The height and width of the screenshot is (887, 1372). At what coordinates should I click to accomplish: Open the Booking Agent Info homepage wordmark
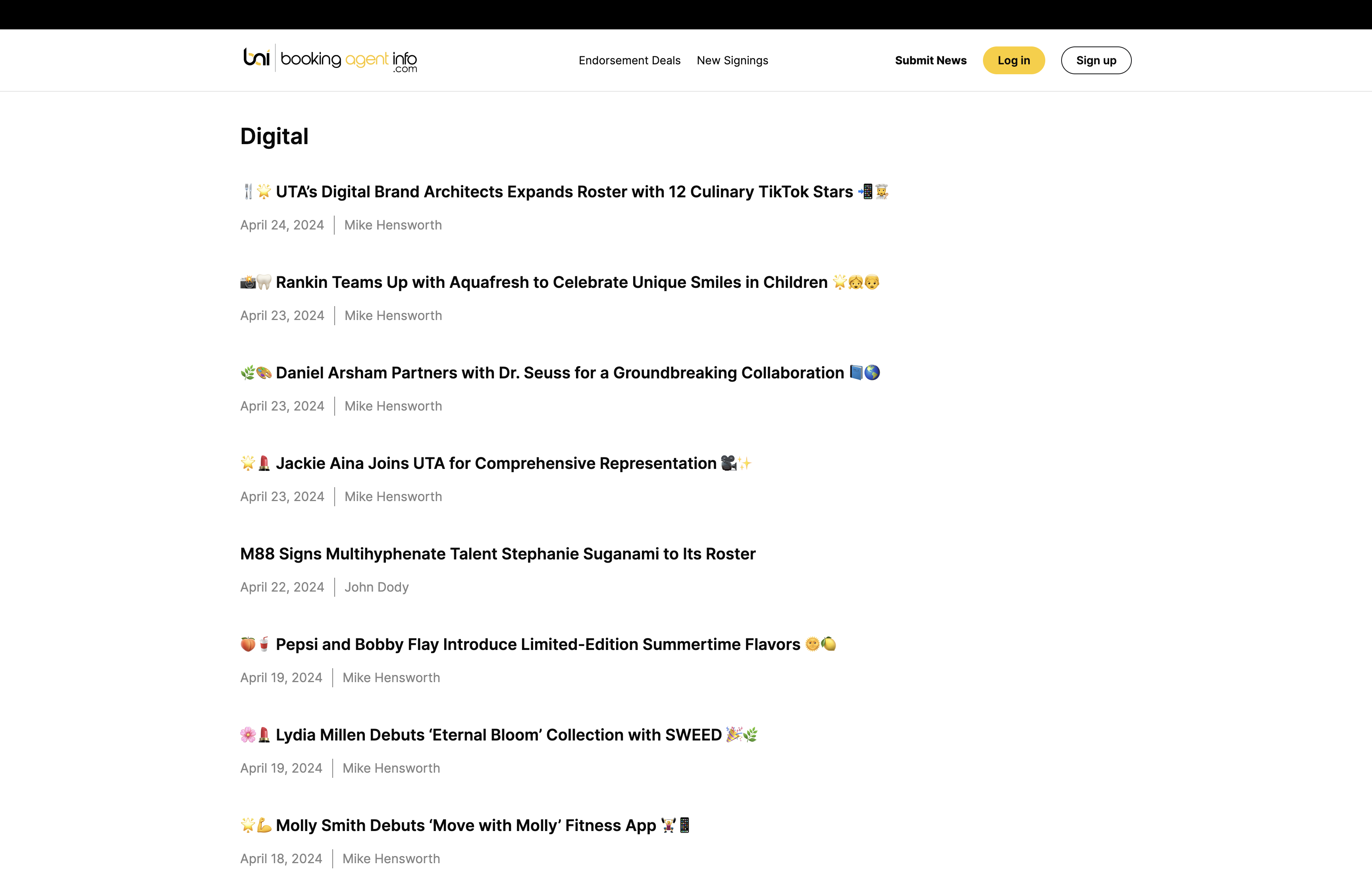pyautogui.click(x=349, y=60)
